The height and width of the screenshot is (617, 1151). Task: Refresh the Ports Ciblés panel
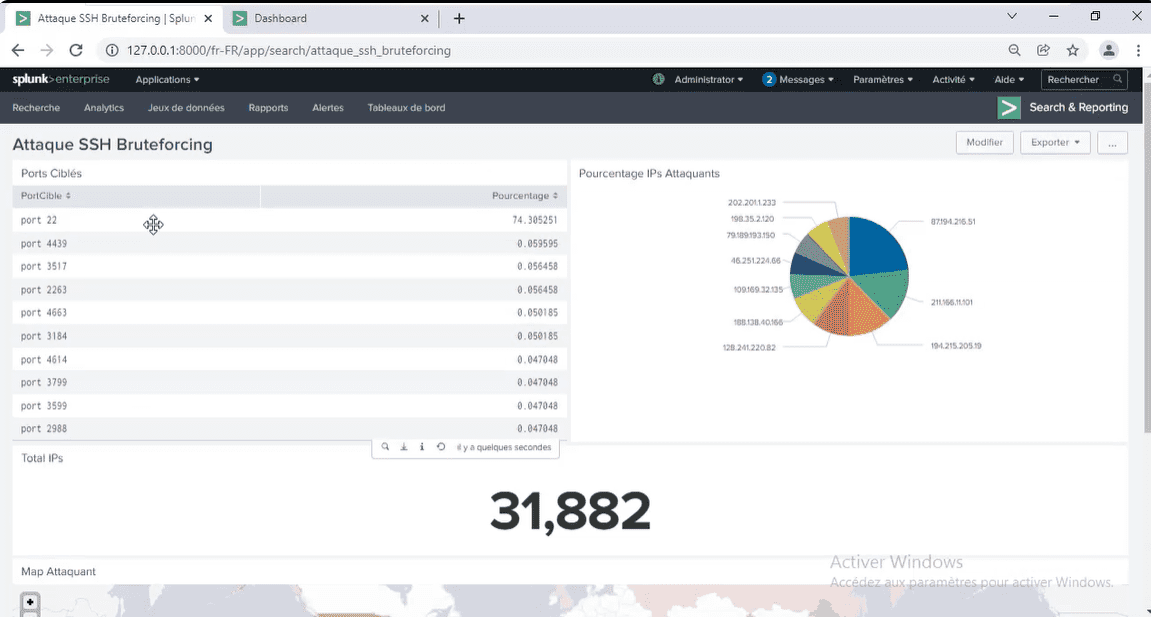(x=440, y=447)
